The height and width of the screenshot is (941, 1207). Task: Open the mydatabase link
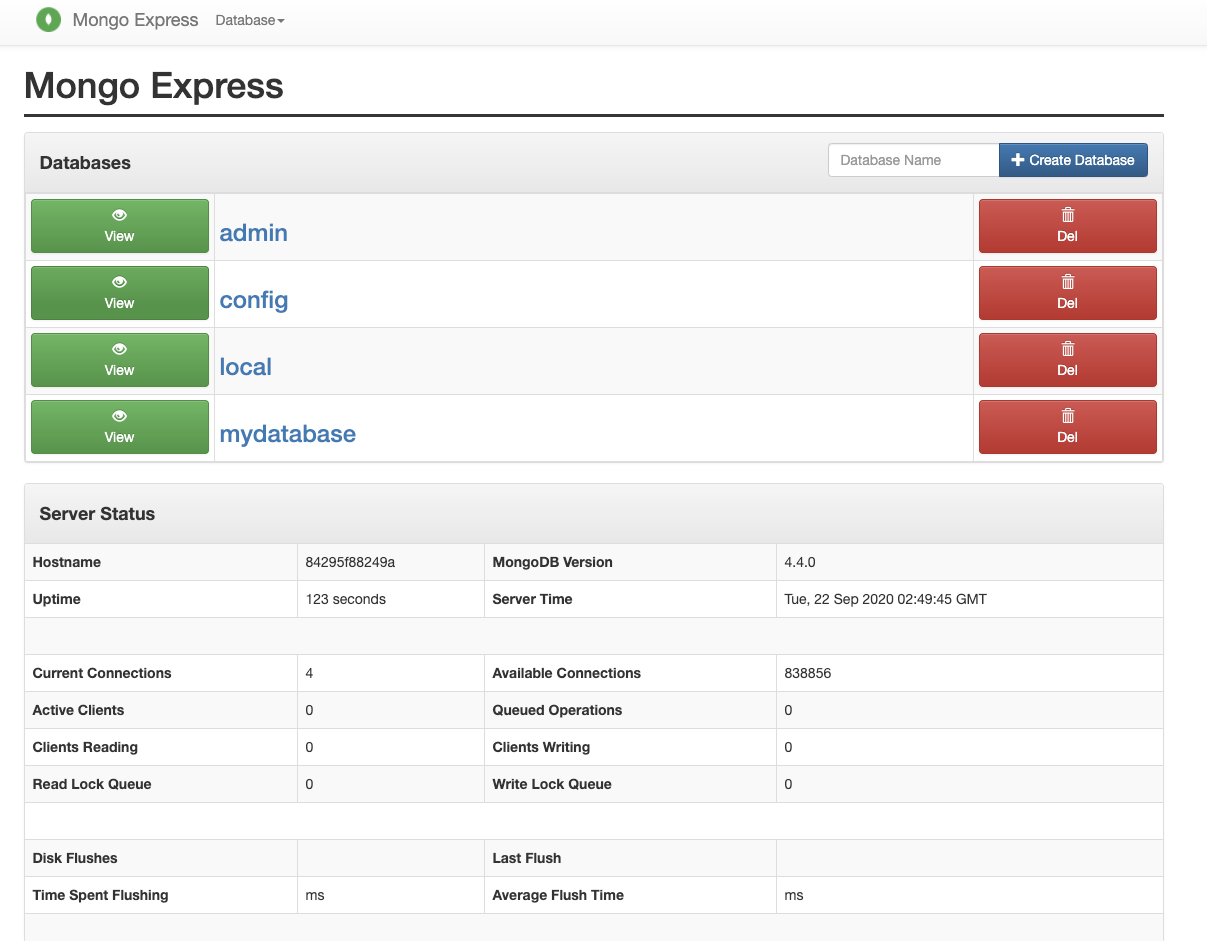tap(288, 434)
